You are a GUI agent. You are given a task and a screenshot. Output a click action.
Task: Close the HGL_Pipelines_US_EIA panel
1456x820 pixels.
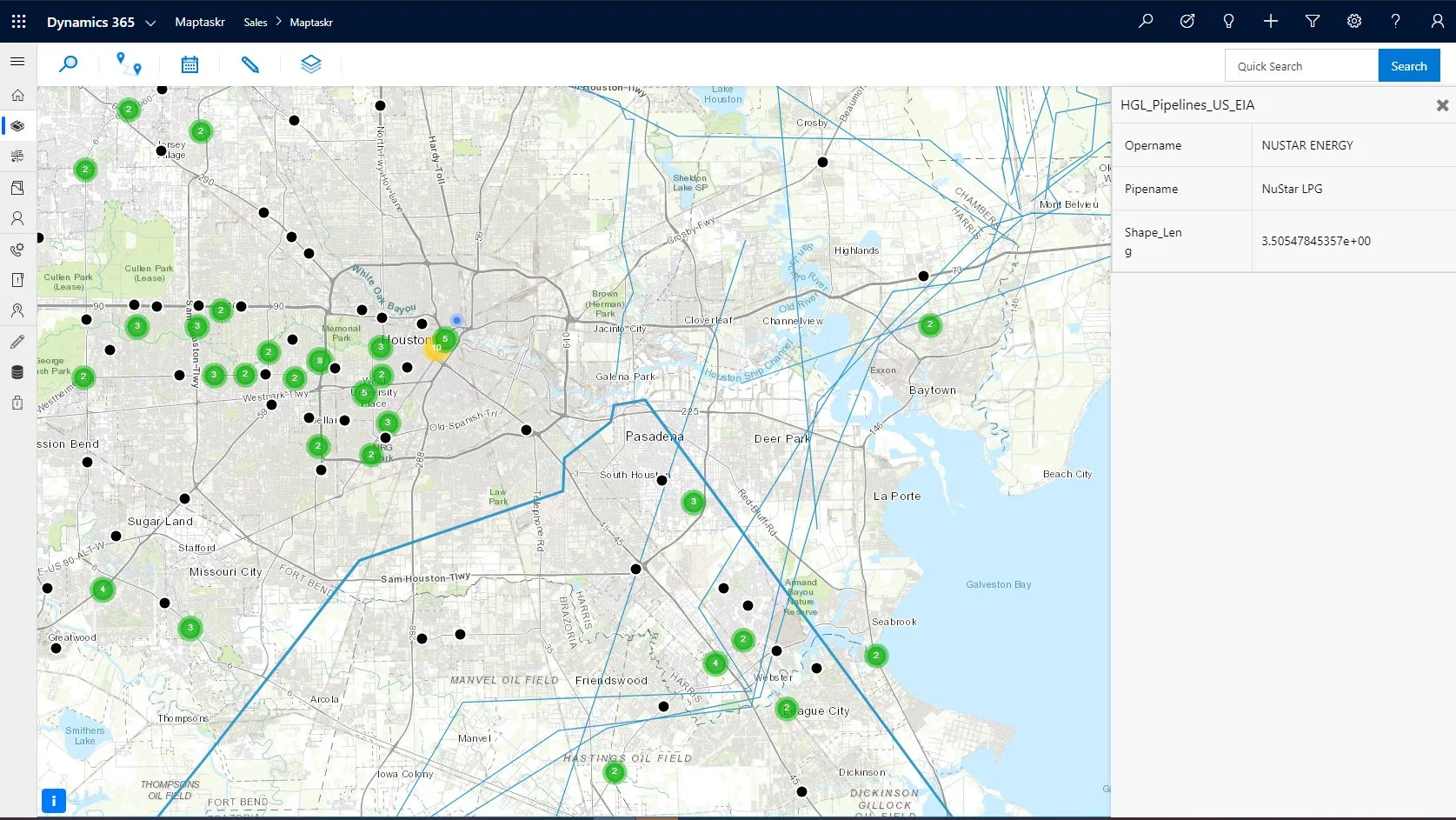tap(1442, 105)
